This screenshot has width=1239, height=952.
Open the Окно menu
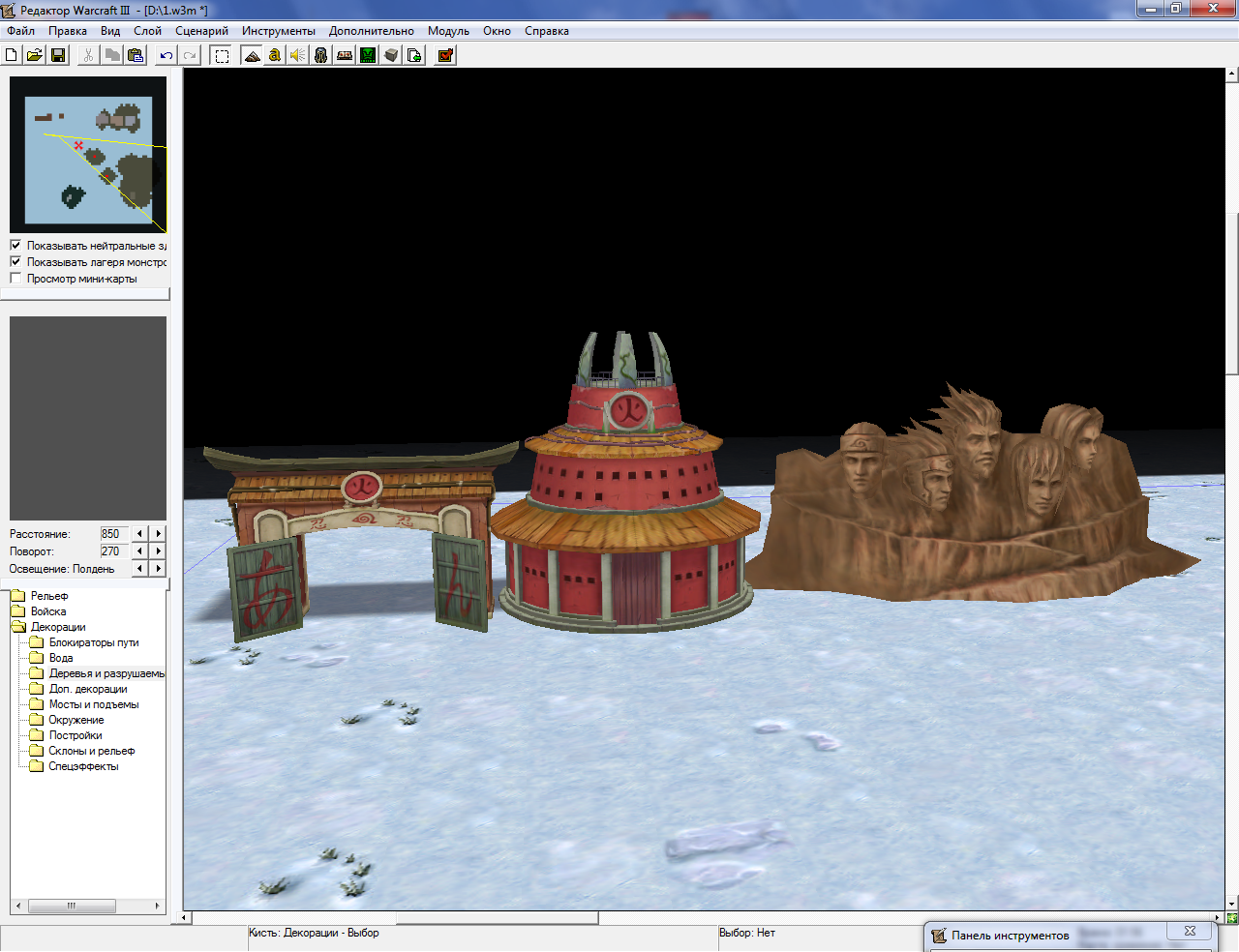click(x=497, y=31)
